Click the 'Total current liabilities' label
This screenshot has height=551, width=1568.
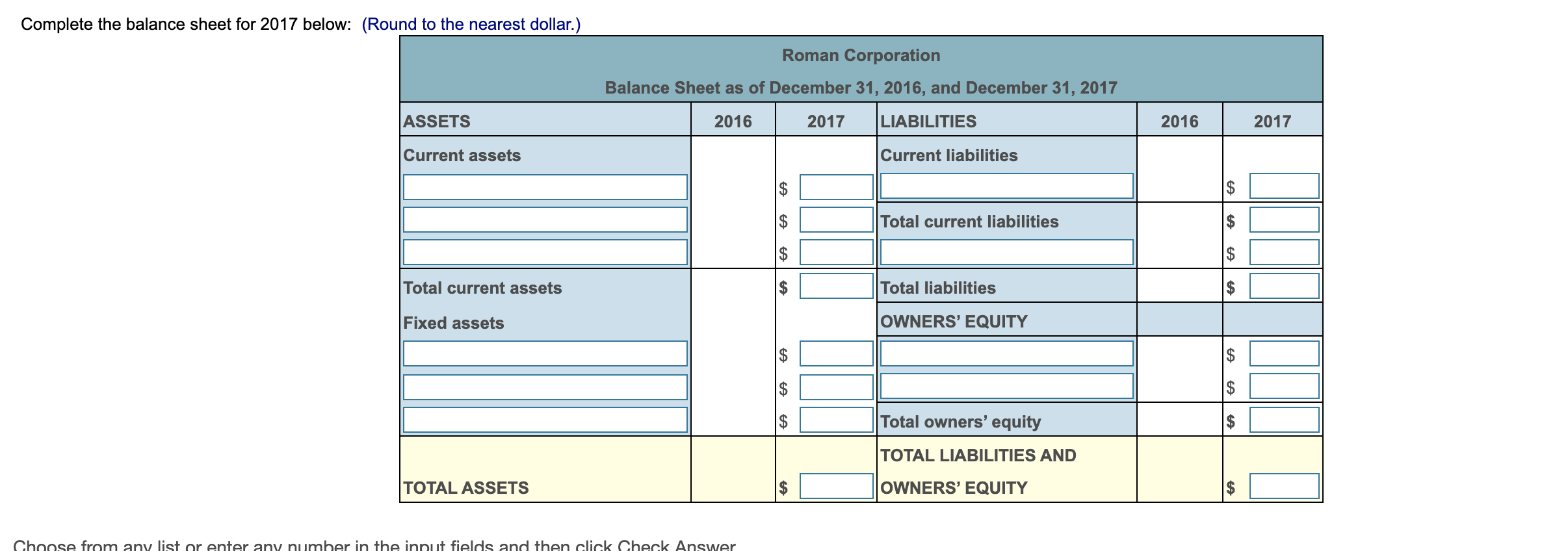(969, 222)
